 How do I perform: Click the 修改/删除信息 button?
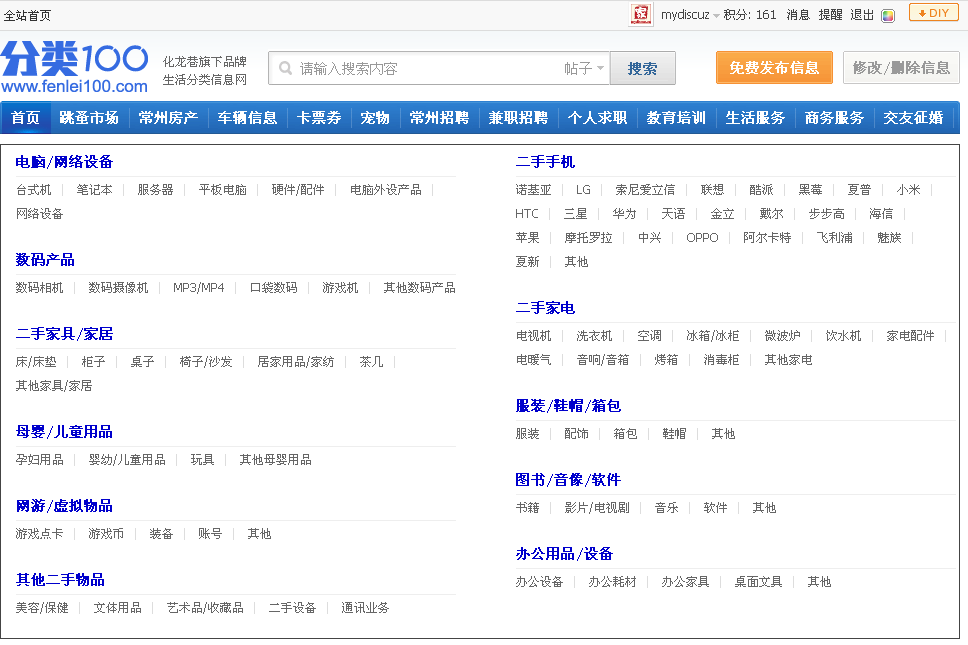[901, 67]
